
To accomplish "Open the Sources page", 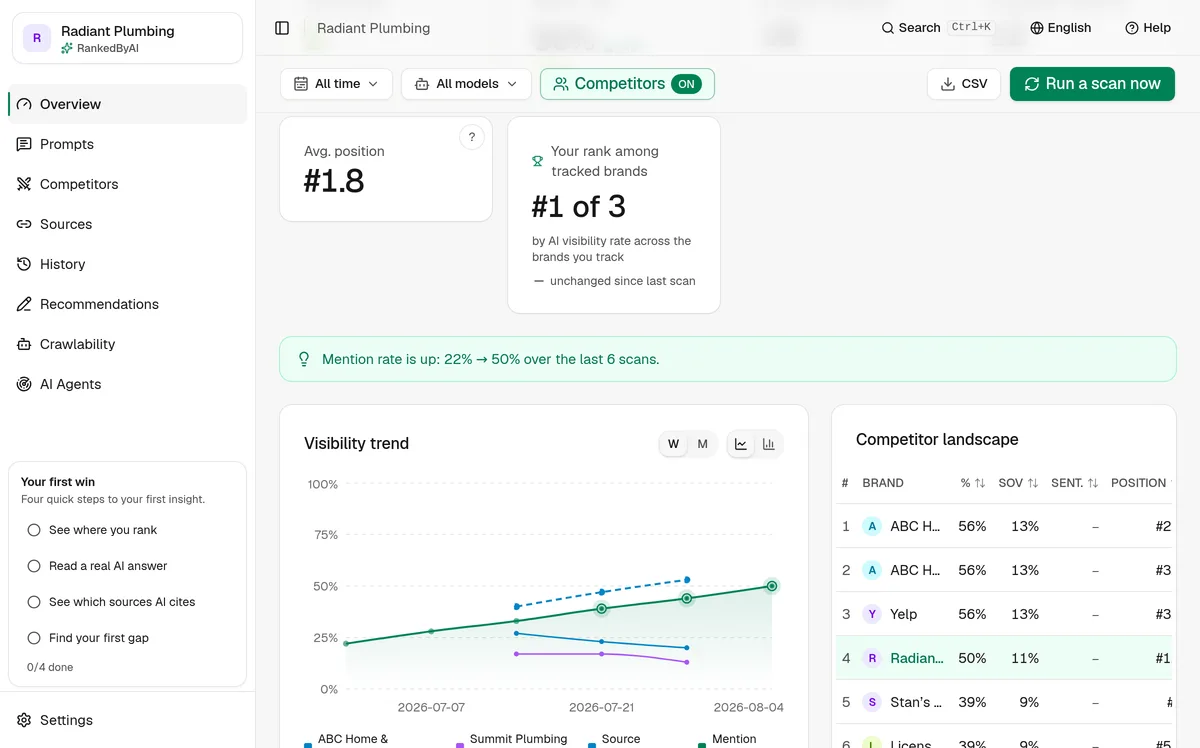I will click(x=127, y=224).
